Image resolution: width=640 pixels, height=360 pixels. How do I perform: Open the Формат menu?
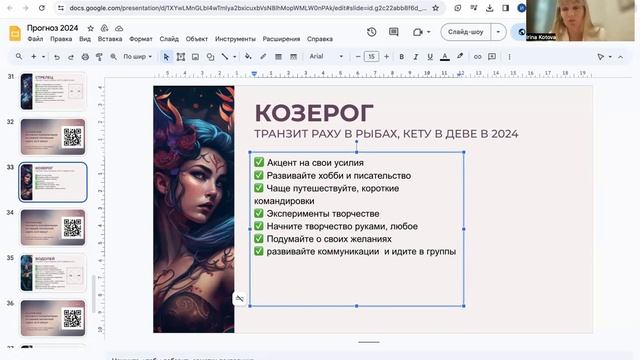coord(141,39)
